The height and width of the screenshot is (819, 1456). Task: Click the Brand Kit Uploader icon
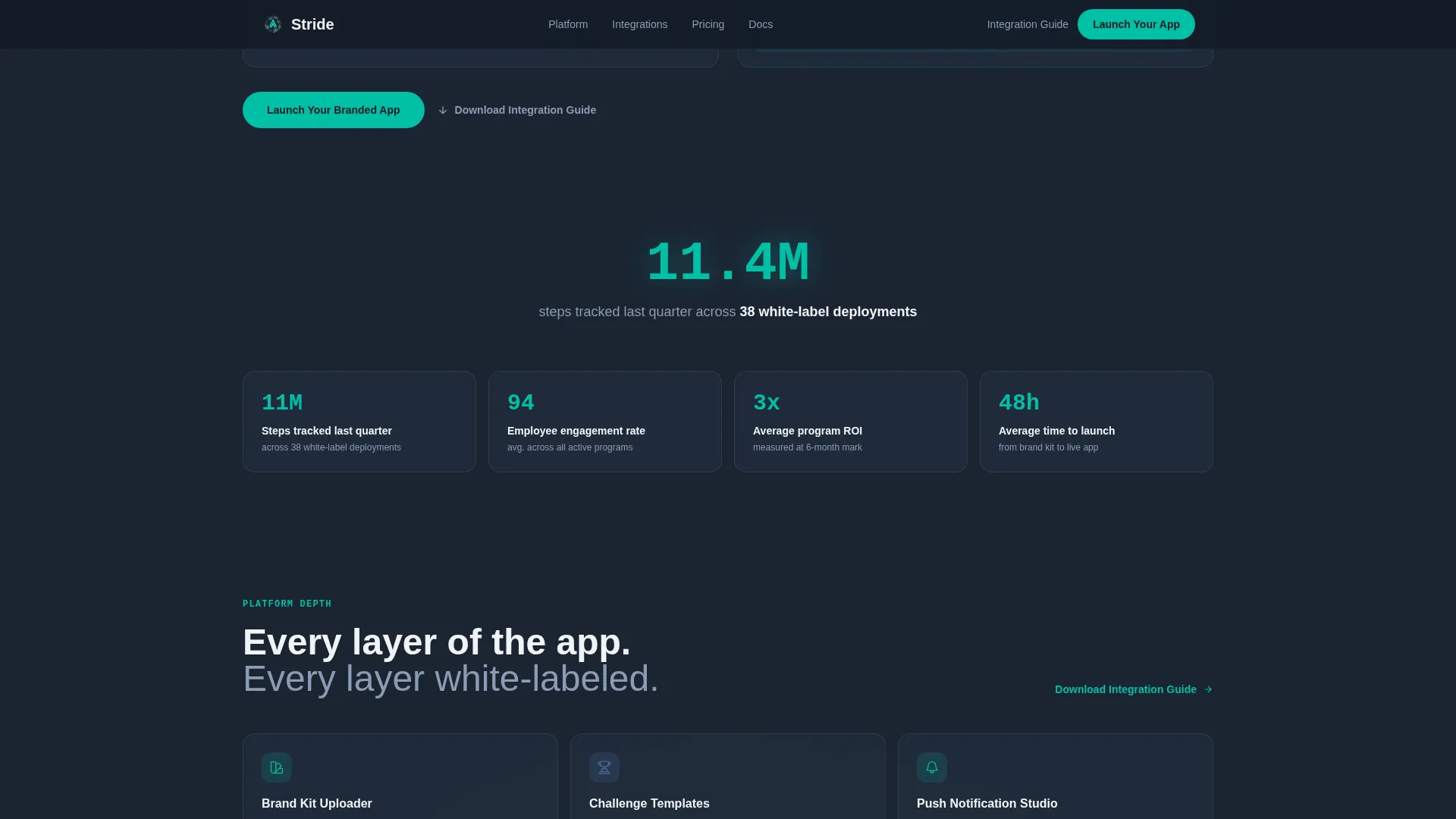(277, 767)
